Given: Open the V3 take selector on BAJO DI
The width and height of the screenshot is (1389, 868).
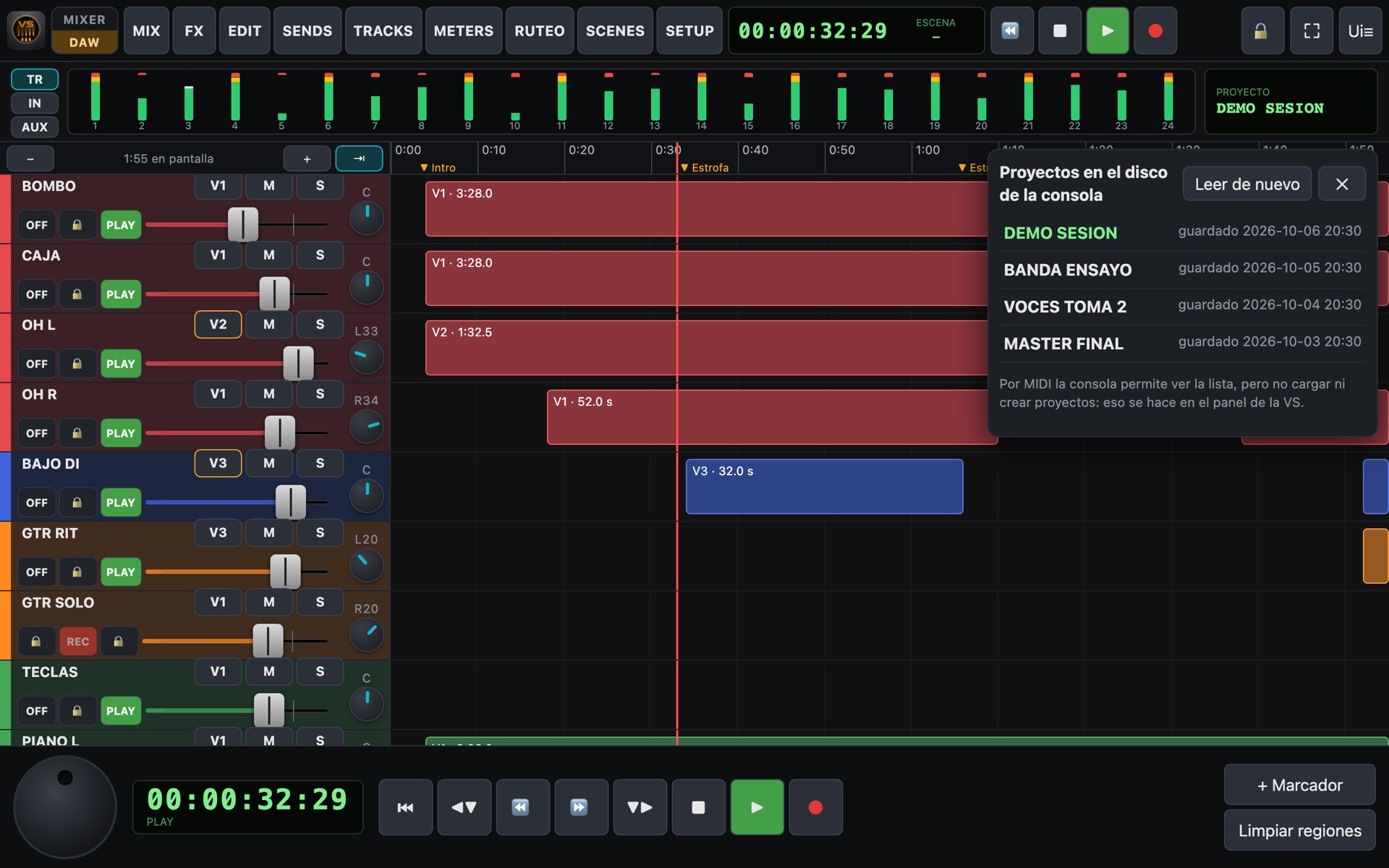Looking at the screenshot, I should point(218,464).
